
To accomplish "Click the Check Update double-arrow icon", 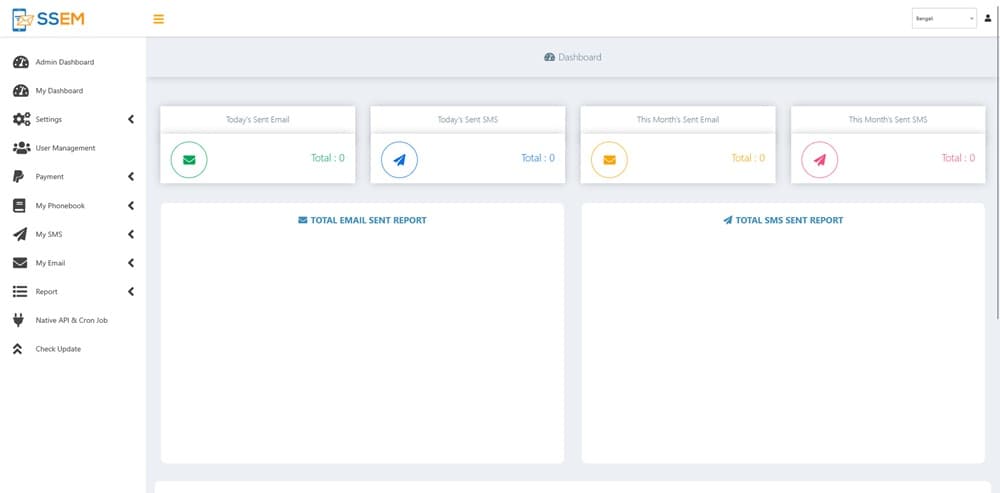I will [x=17, y=349].
